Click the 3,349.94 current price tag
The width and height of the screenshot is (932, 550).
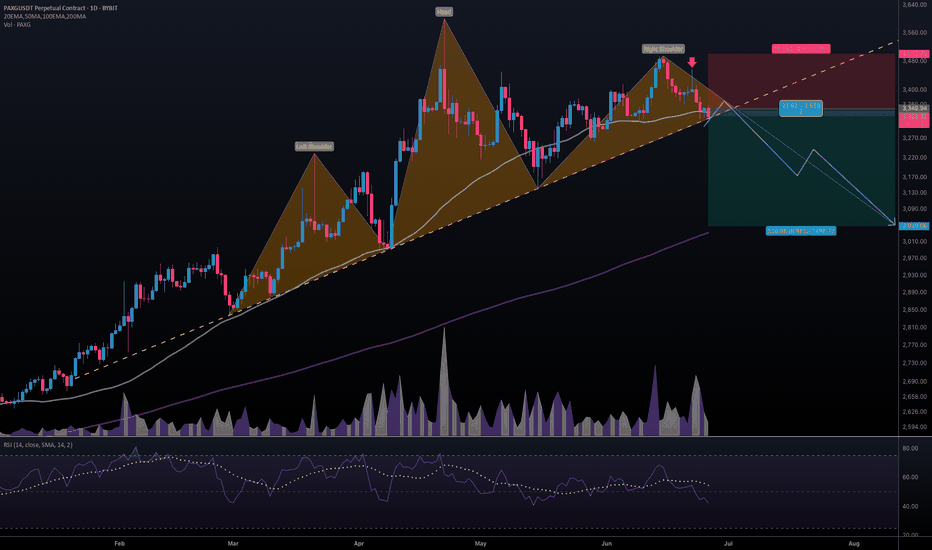[x=914, y=108]
